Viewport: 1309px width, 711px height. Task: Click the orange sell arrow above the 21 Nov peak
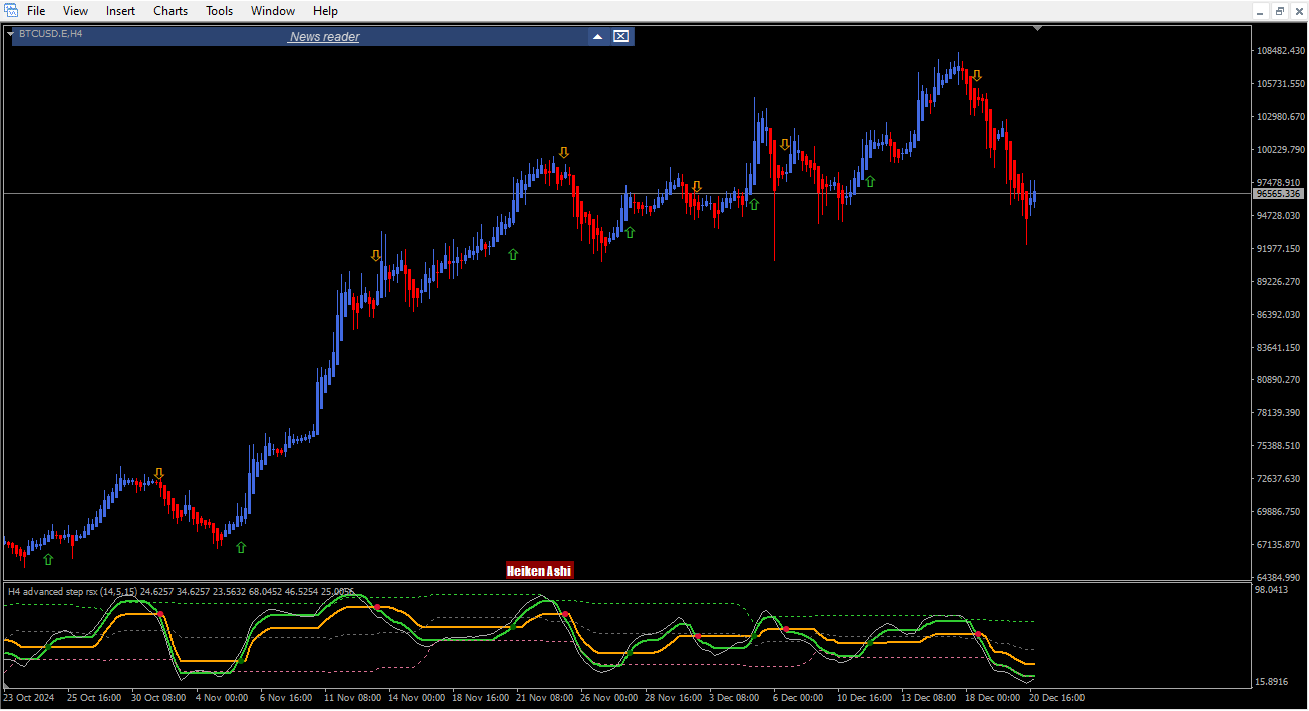click(564, 152)
